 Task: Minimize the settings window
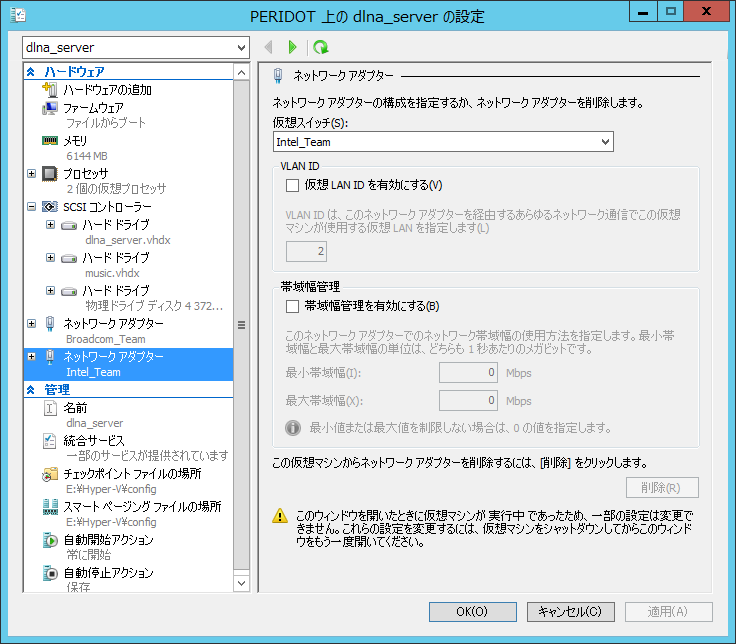pyautogui.click(x=643, y=12)
